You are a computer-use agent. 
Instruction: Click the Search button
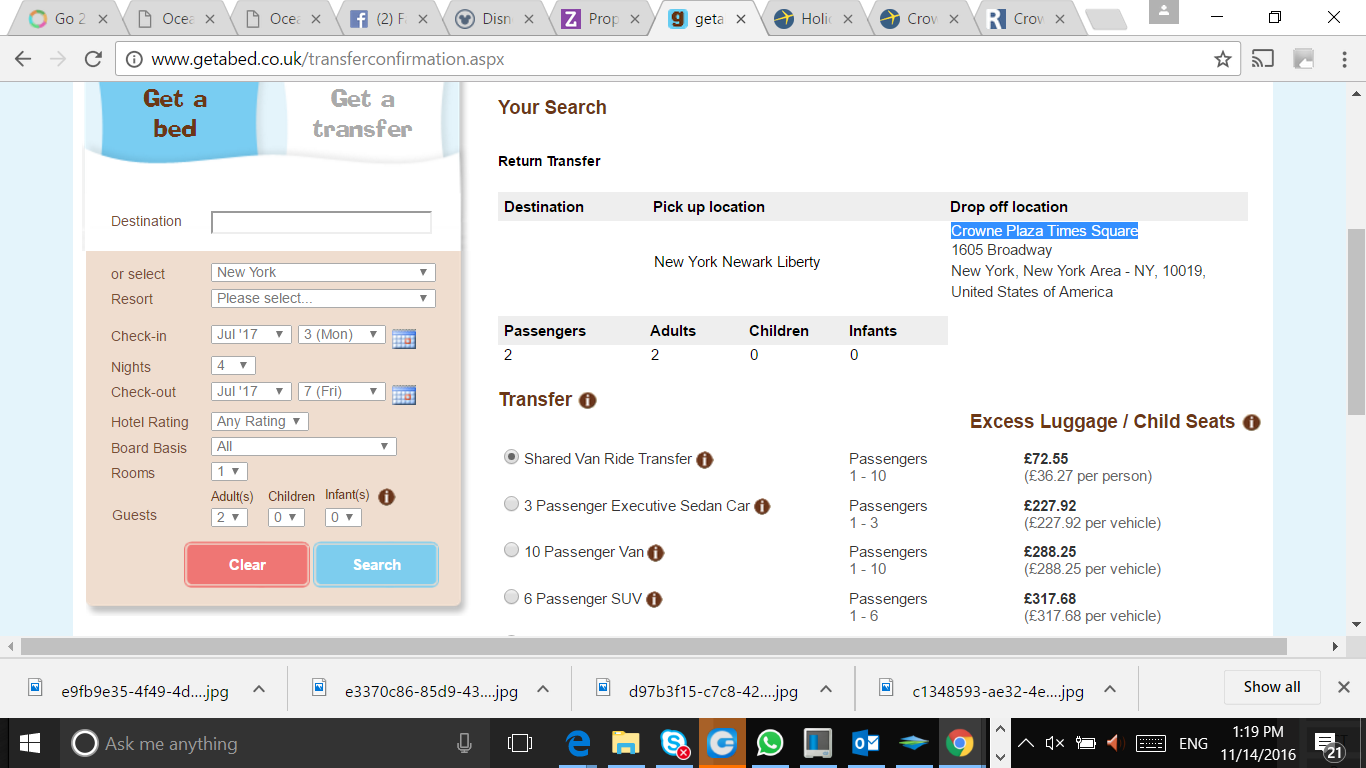point(376,565)
